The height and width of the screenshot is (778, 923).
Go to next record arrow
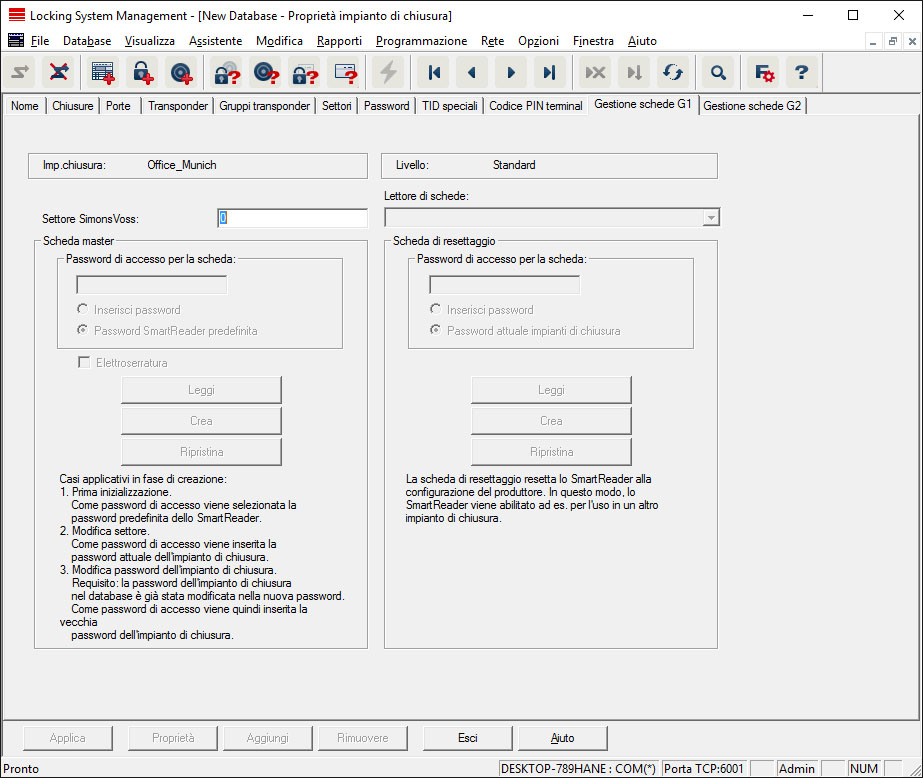510,72
